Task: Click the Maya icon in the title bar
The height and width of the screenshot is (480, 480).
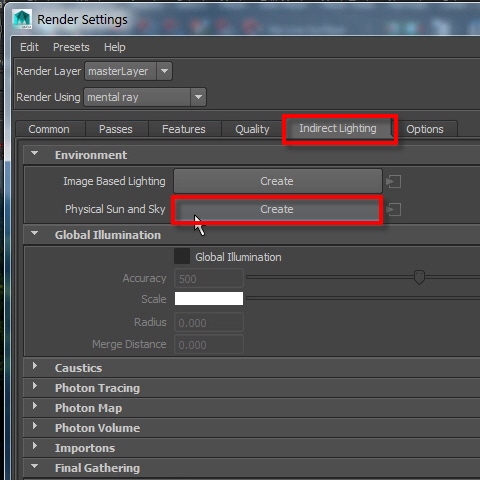Action: pos(22,19)
